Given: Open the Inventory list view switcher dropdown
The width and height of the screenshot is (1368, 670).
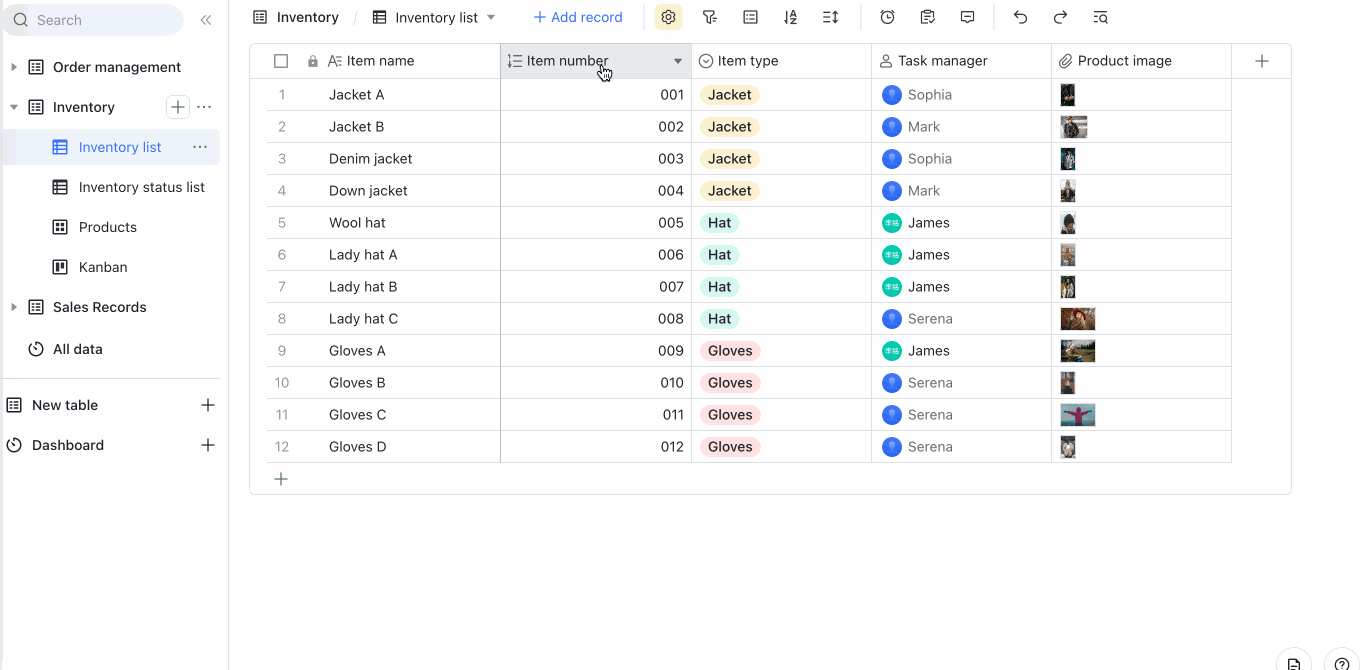Looking at the screenshot, I should click(490, 17).
